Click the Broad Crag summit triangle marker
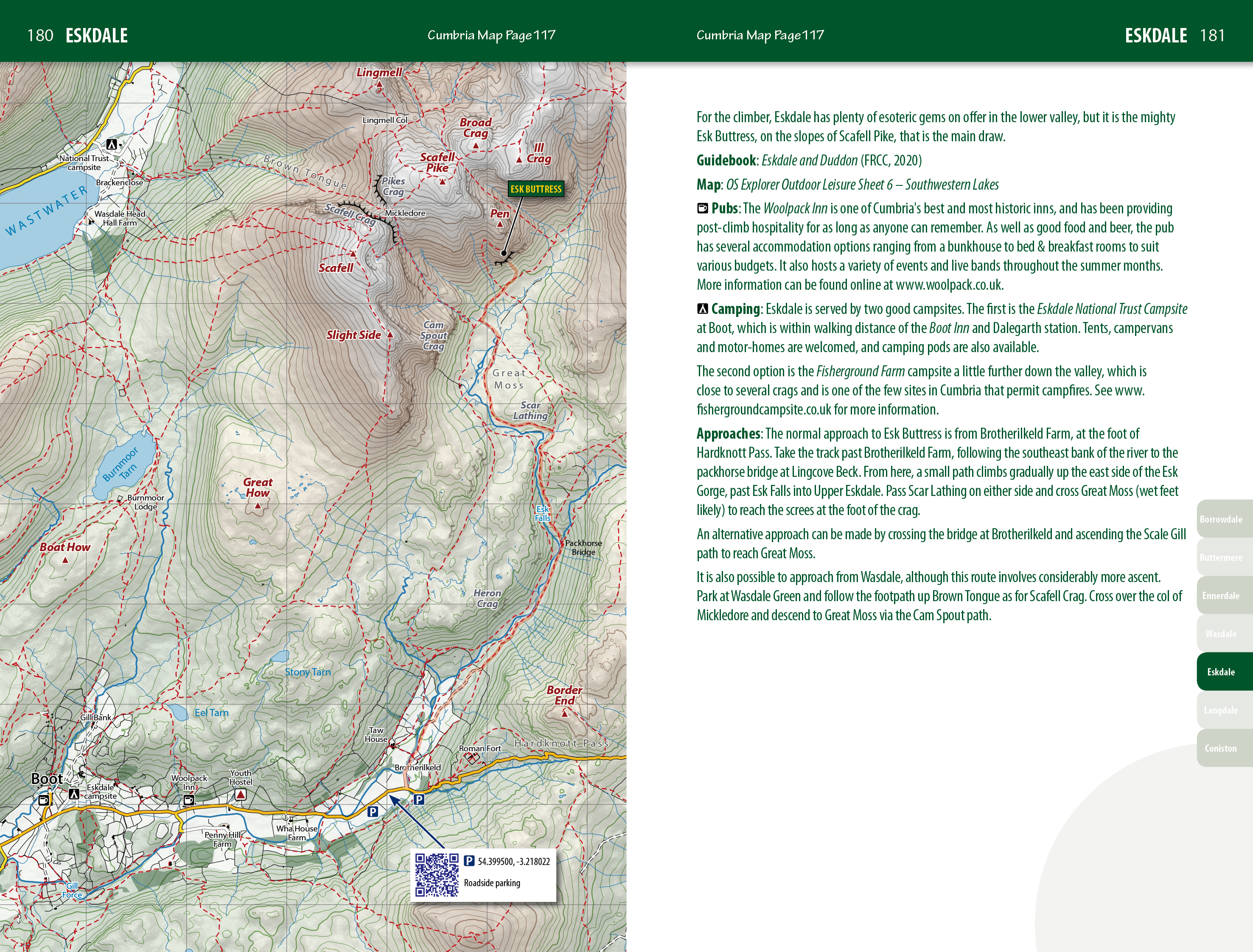 [x=476, y=146]
